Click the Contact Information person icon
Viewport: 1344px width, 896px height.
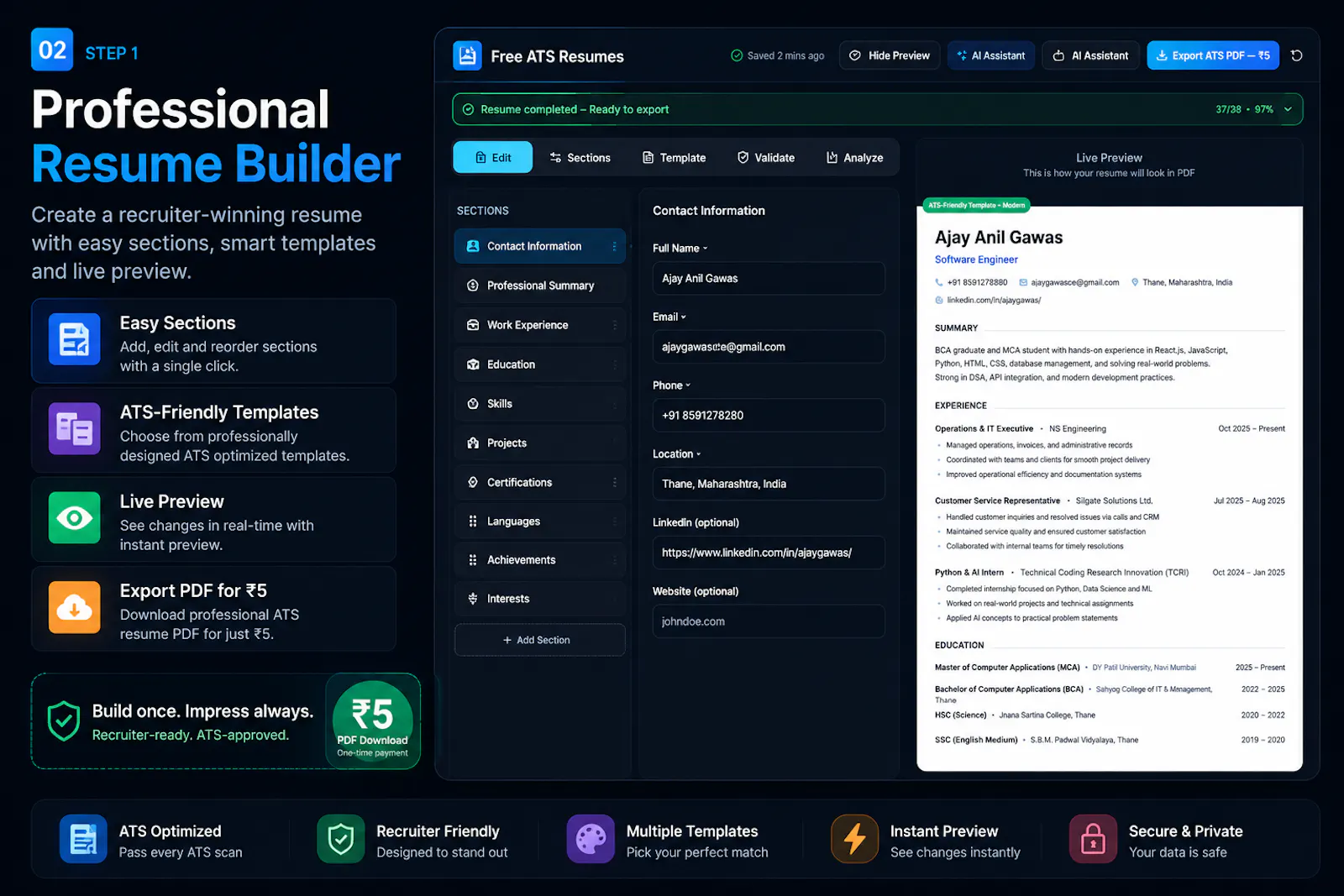(473, 246)
